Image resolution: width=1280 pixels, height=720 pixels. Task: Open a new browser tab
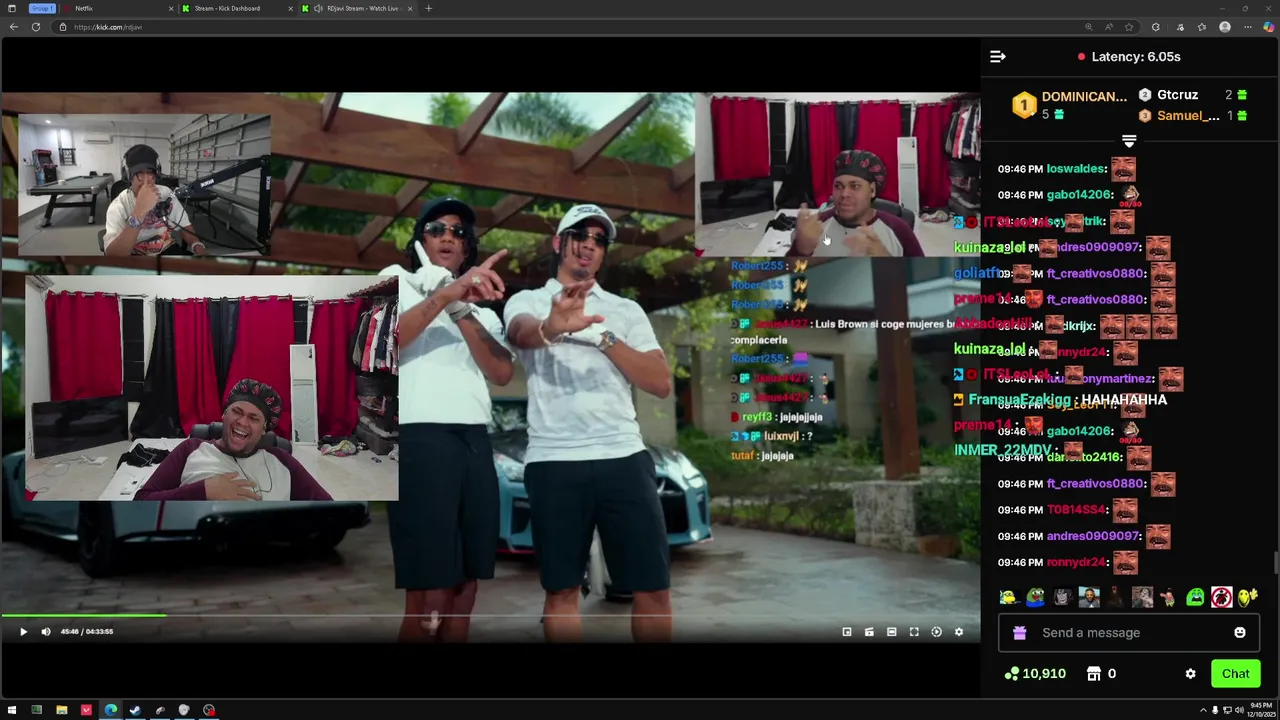coord(428,8)
